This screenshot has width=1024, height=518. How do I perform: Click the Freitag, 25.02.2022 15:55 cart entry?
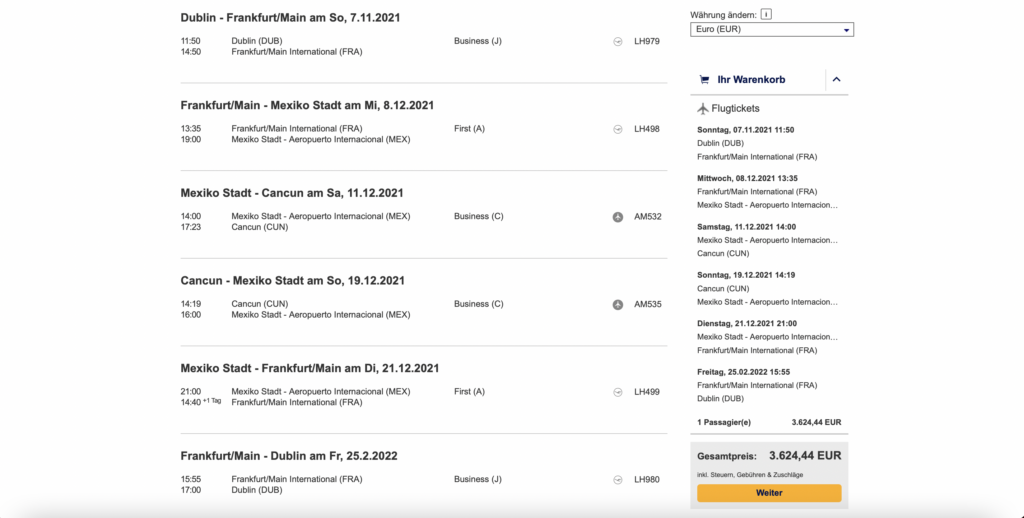click(745, 371)
